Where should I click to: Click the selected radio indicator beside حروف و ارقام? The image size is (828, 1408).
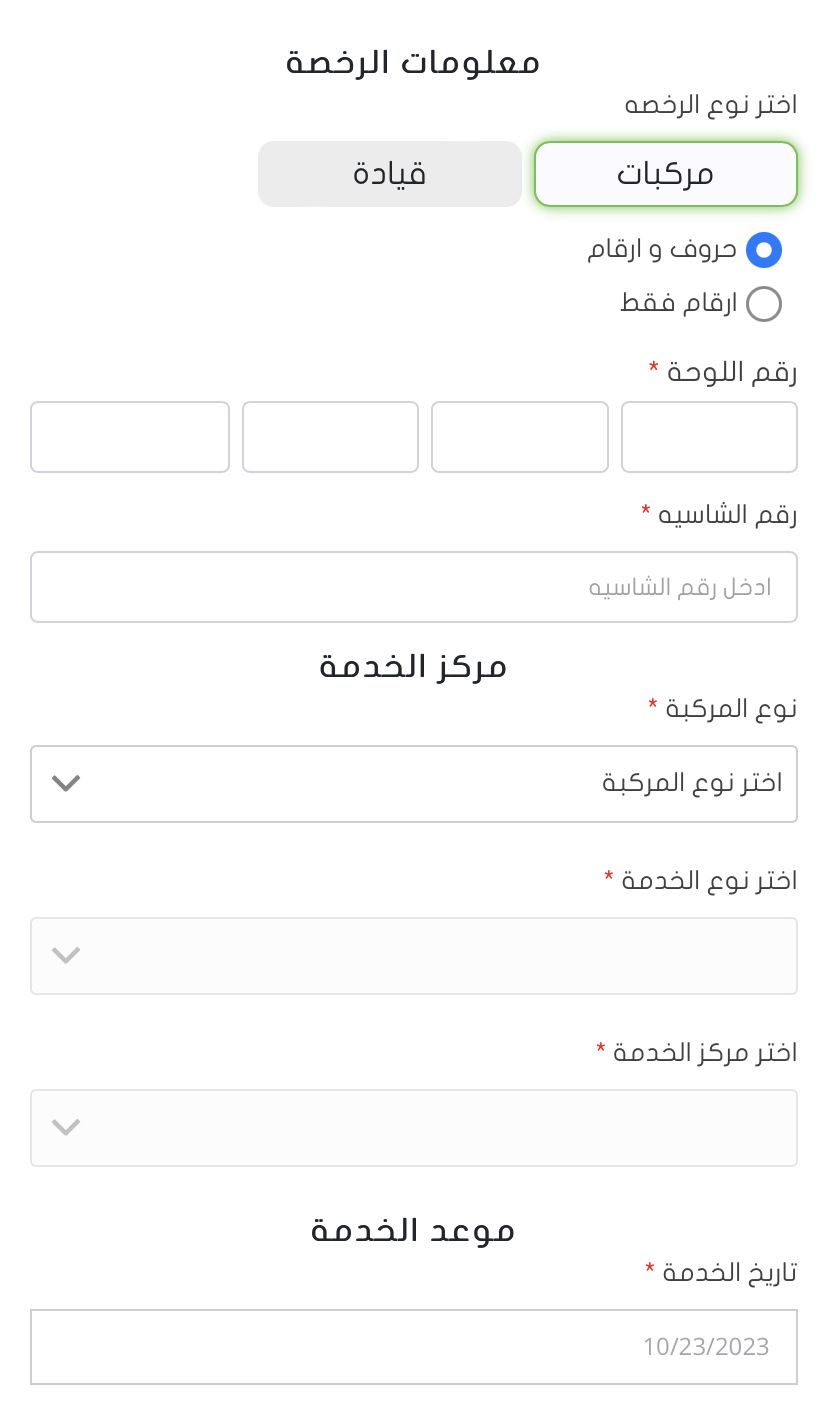pos(763,250)
